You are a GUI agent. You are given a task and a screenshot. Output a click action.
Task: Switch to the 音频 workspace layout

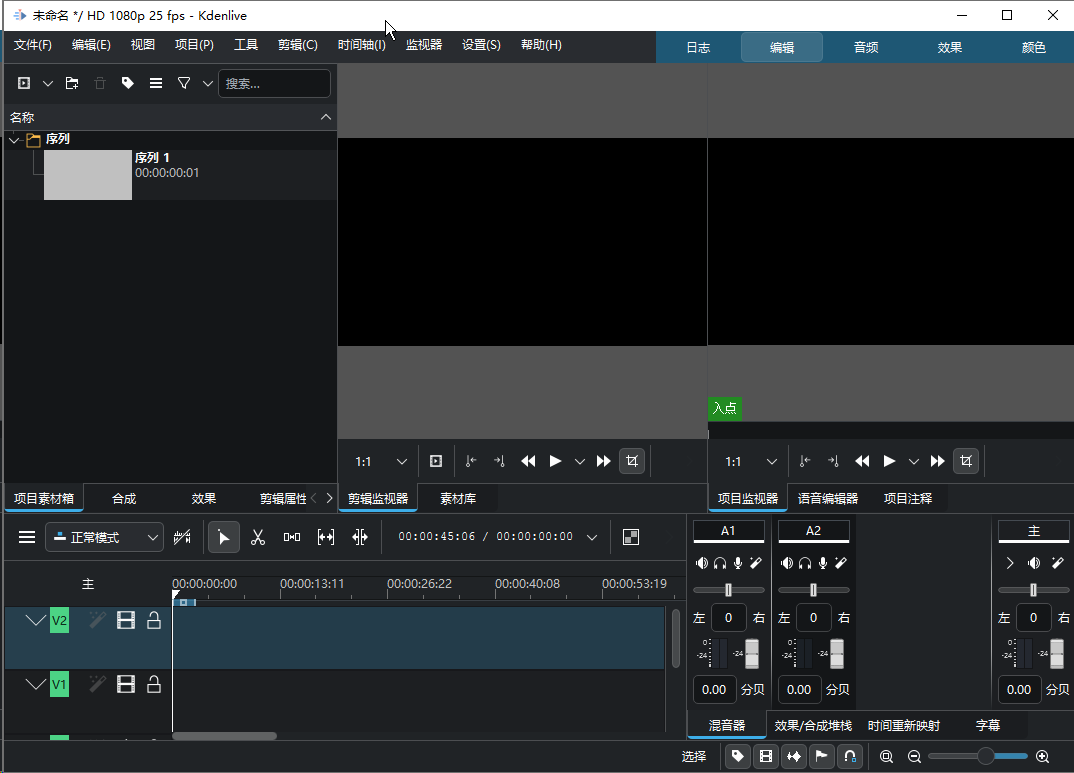(x=866, y=47)
